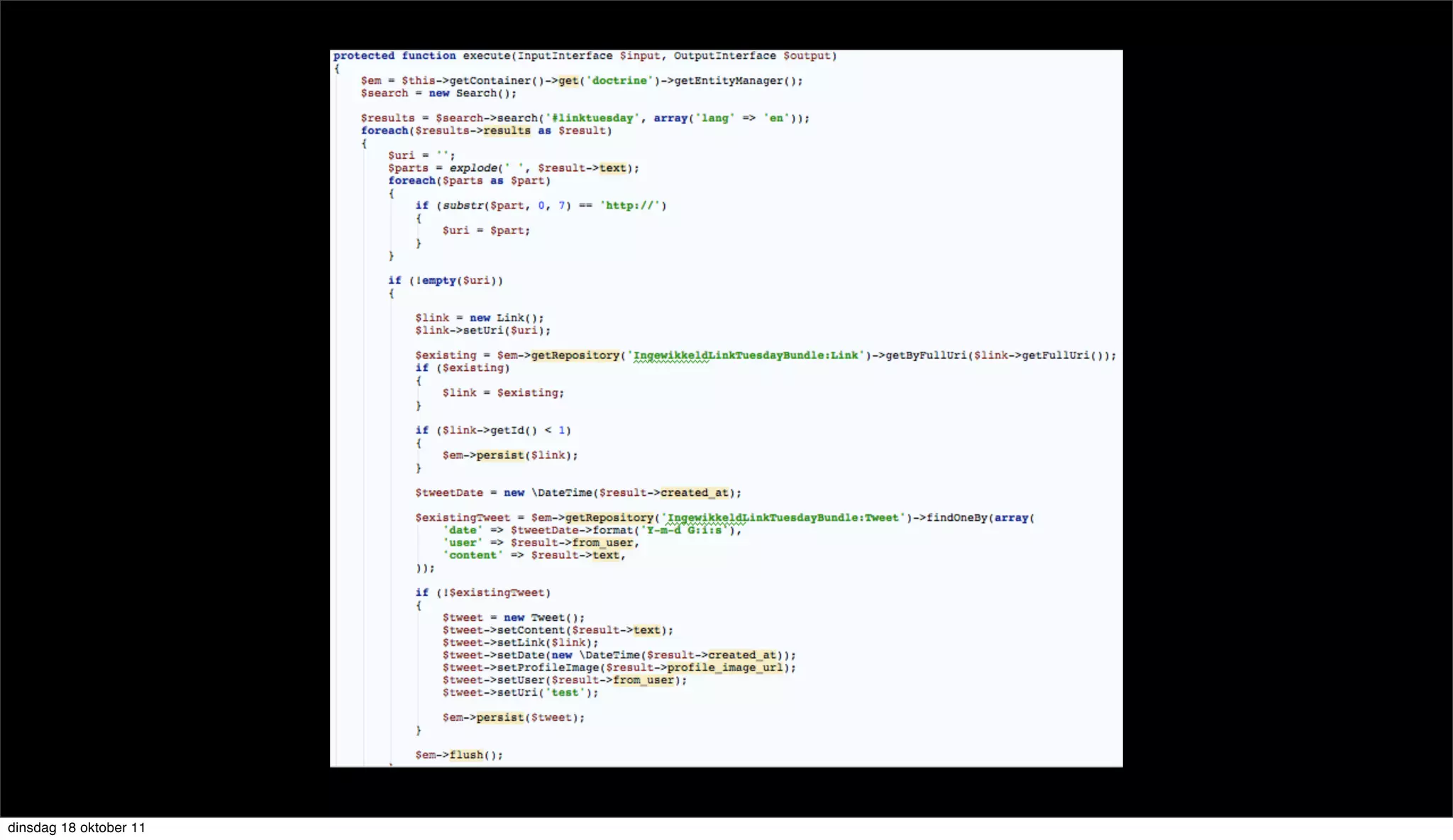Click the 'IngewikkeldLinkTuesdayBundle:Tweet' repository string
Screen dimensions: 1453x840
tap(783, 518)
